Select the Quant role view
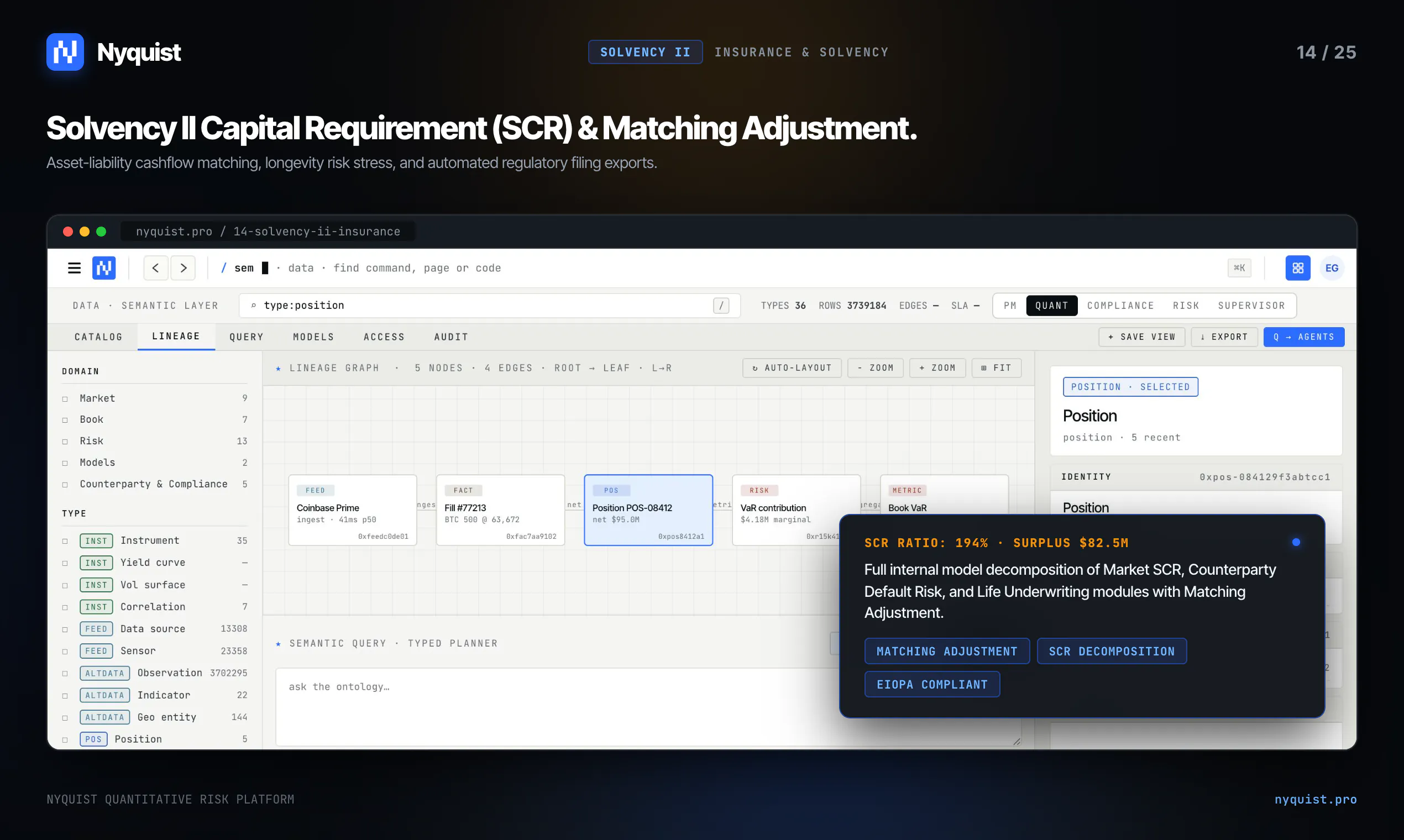 click(x=1051, y=306)
